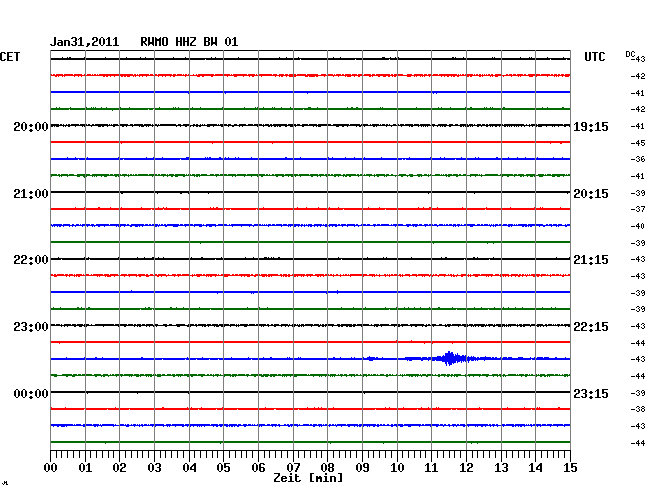Click the large seismic event burst on the blue trace
This screenshot has width=650, height=494.
click(450, 358)
